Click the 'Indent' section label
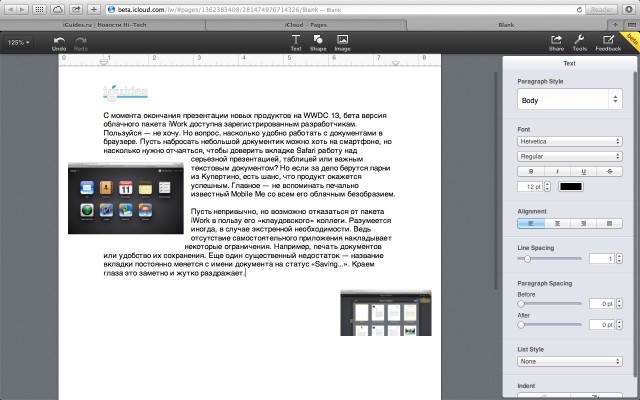The width and height of the screenshot is (640, 400). coord(526,386)
